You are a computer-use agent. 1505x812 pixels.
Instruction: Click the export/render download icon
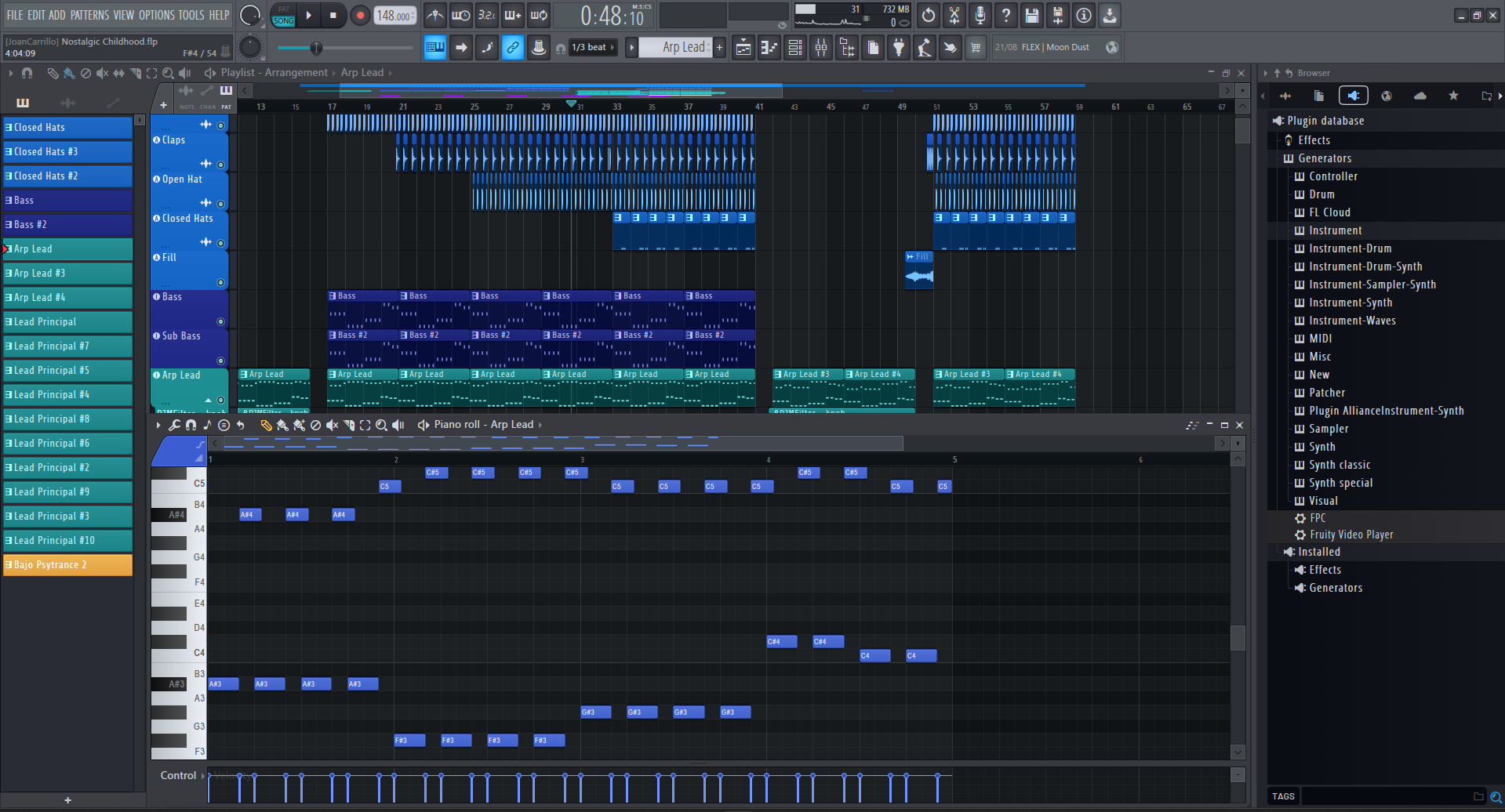1110,15
